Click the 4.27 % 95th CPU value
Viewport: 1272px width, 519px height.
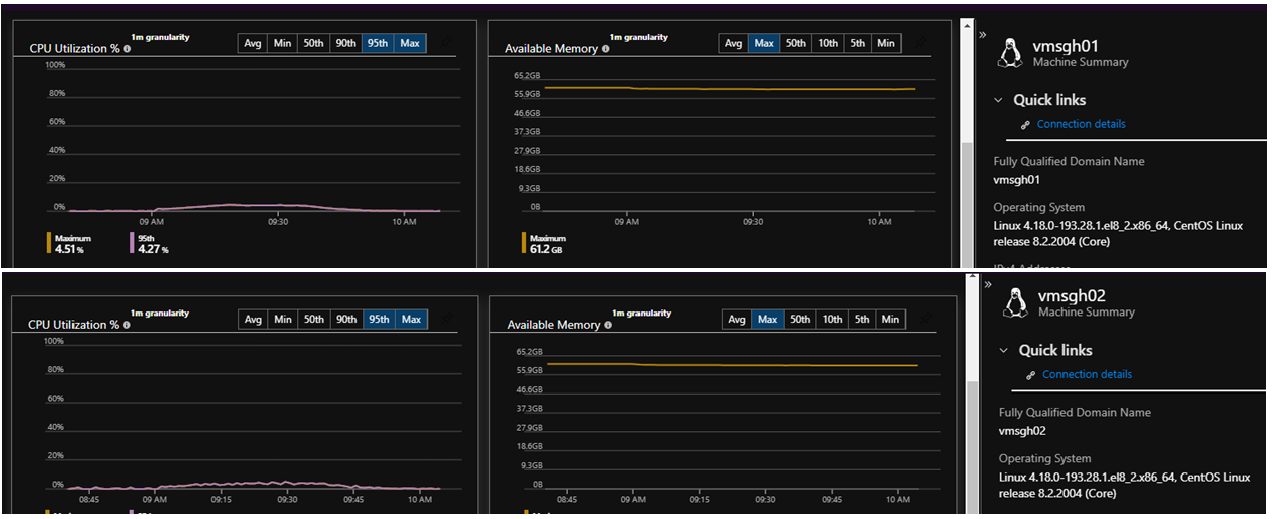153,249
